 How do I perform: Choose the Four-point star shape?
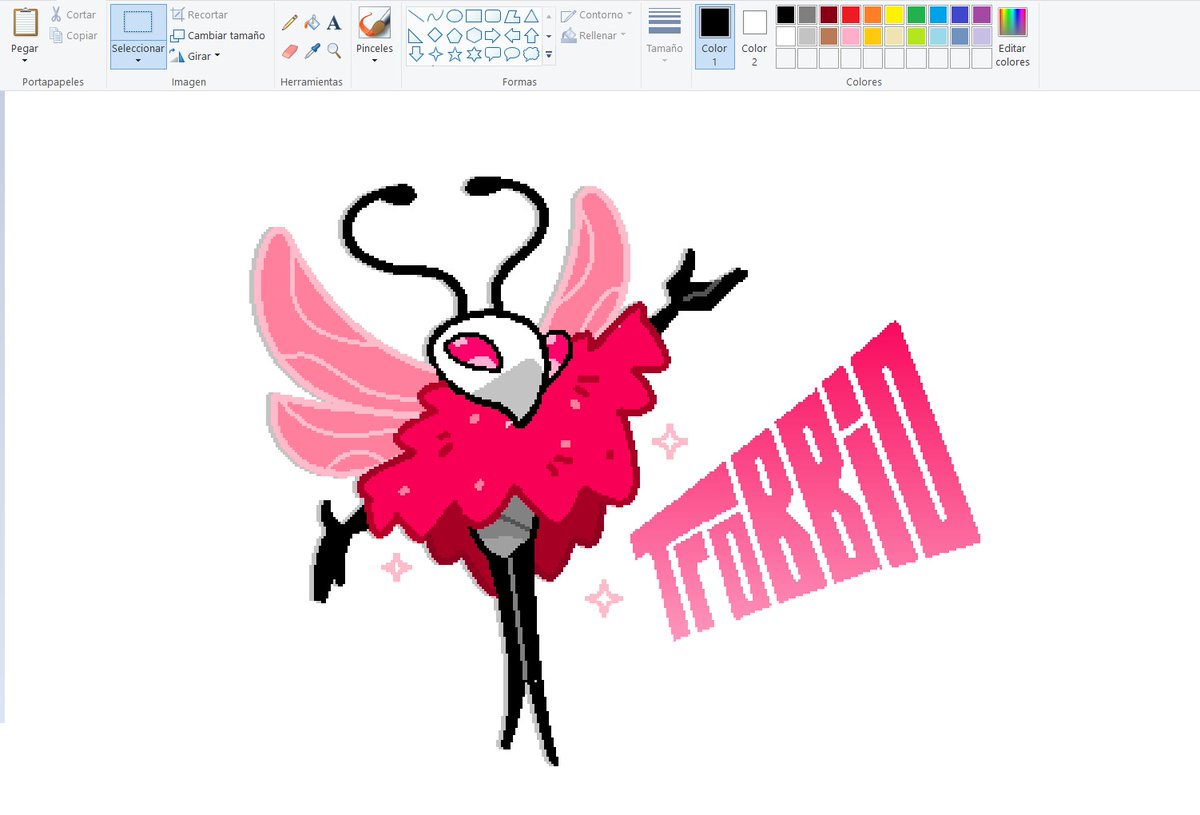(435, 54)
